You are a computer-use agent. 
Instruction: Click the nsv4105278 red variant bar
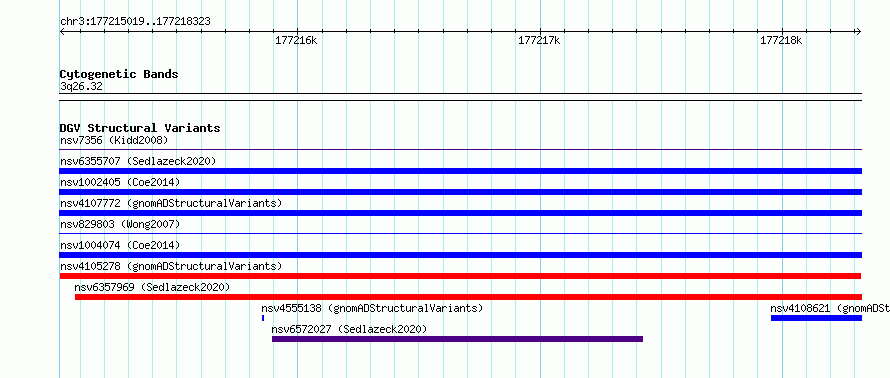click(x=461, y=276)
